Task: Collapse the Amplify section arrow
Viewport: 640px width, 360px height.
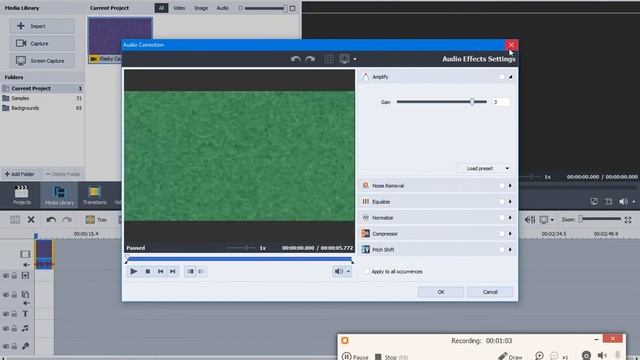Action: 510,77
